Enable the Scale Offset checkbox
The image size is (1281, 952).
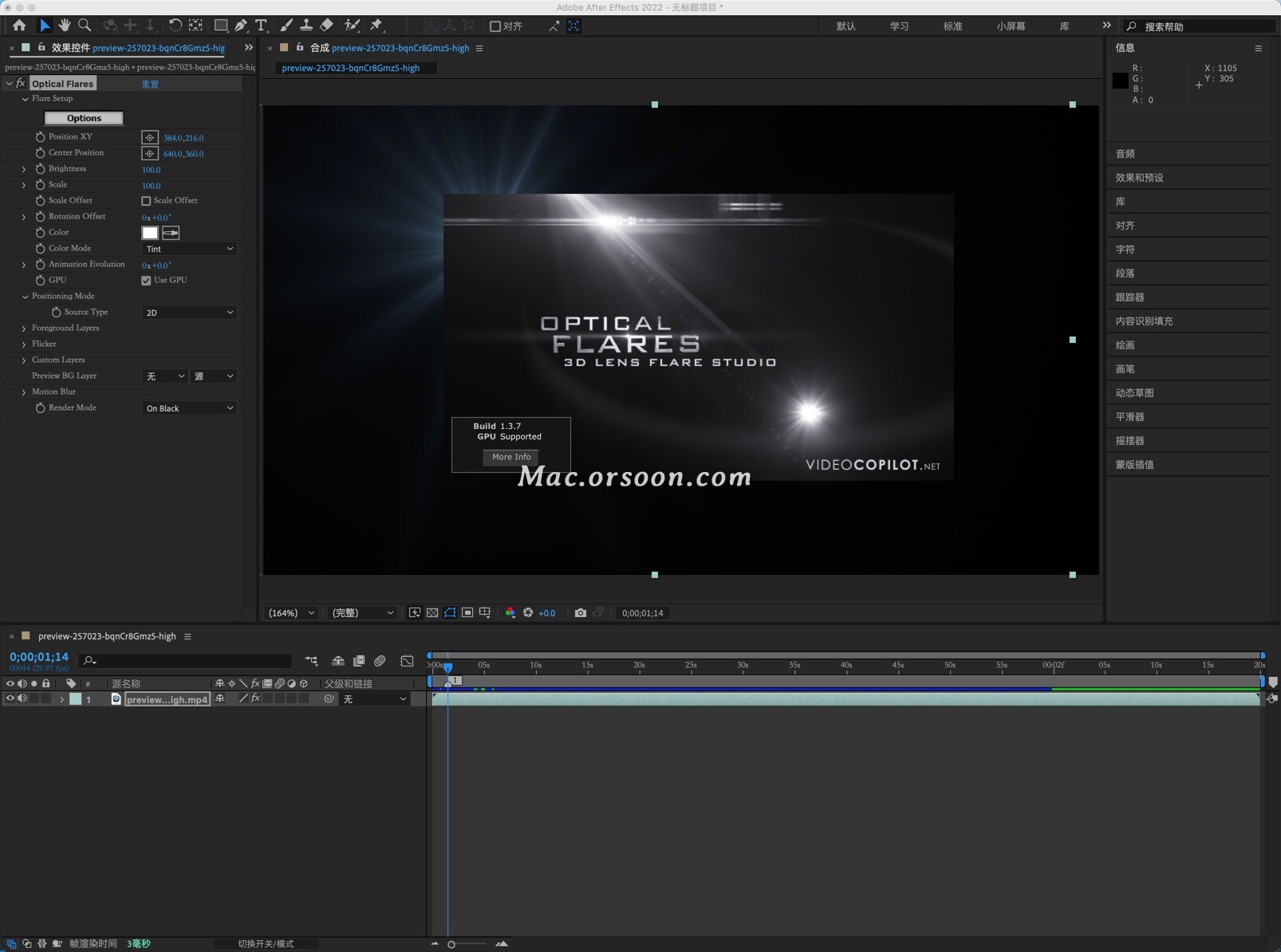[x=147, y=200]
